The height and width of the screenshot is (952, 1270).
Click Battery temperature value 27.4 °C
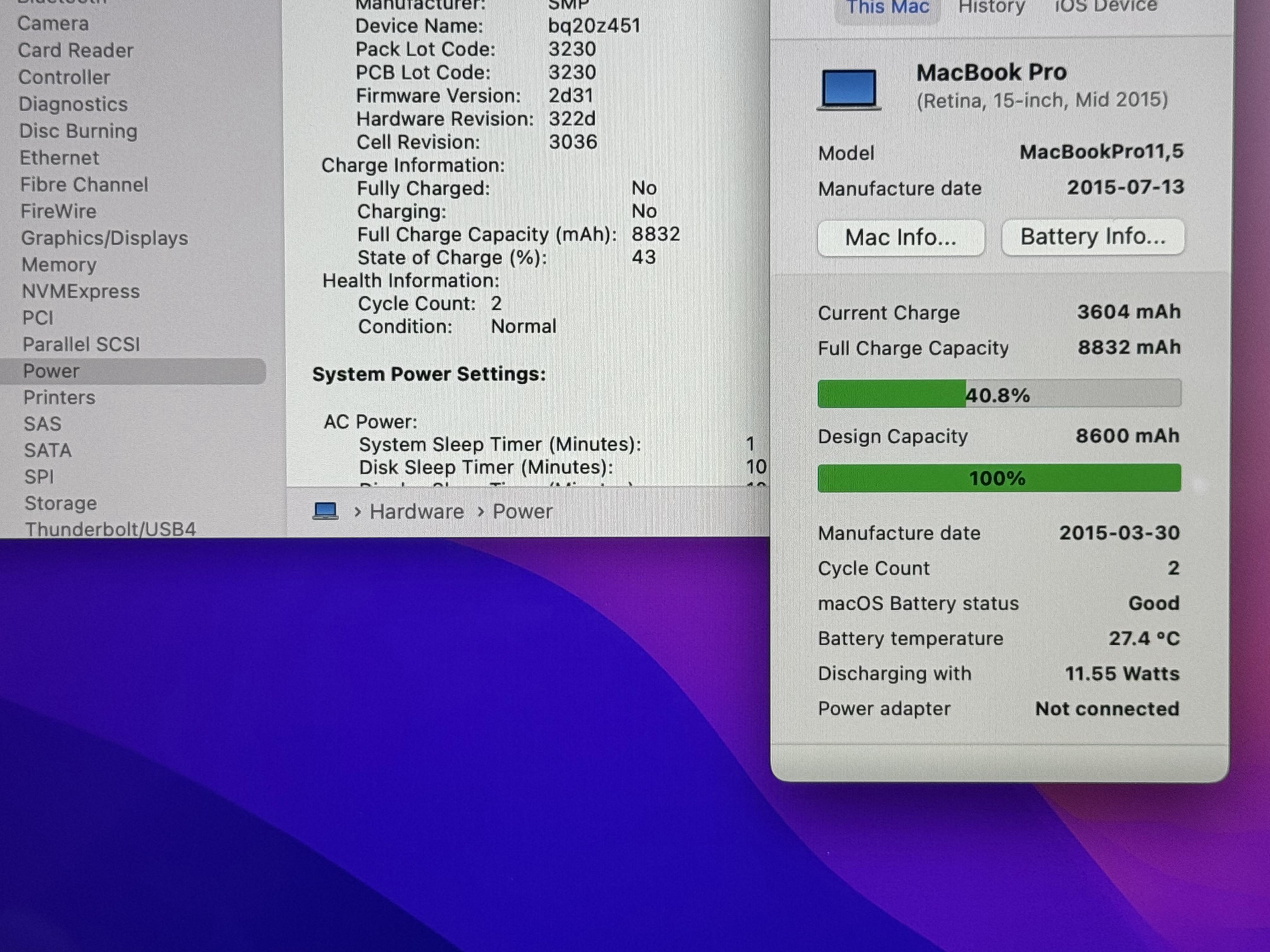tap(1144, 639)
